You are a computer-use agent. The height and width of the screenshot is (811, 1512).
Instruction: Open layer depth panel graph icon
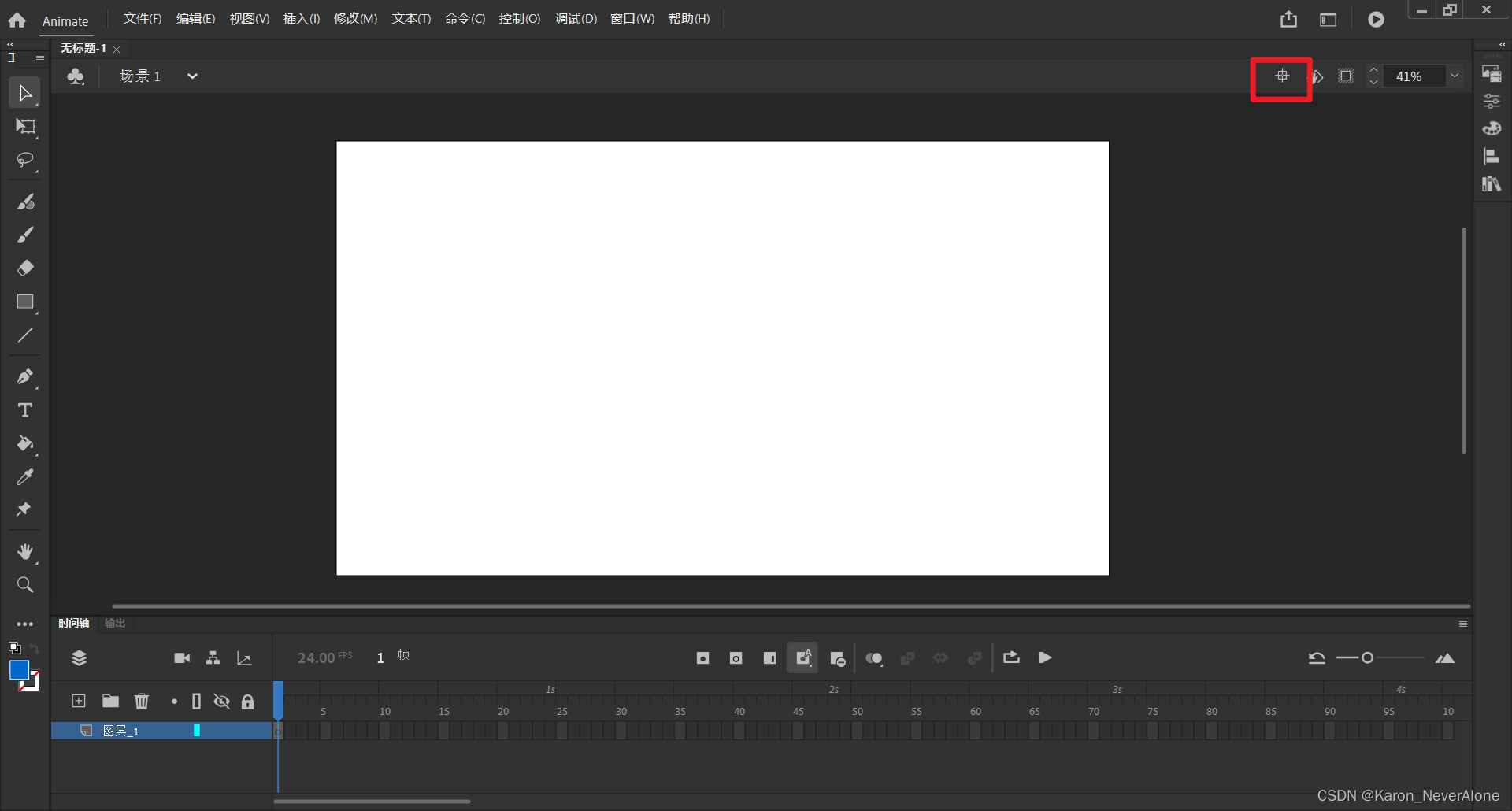(244, 658)
